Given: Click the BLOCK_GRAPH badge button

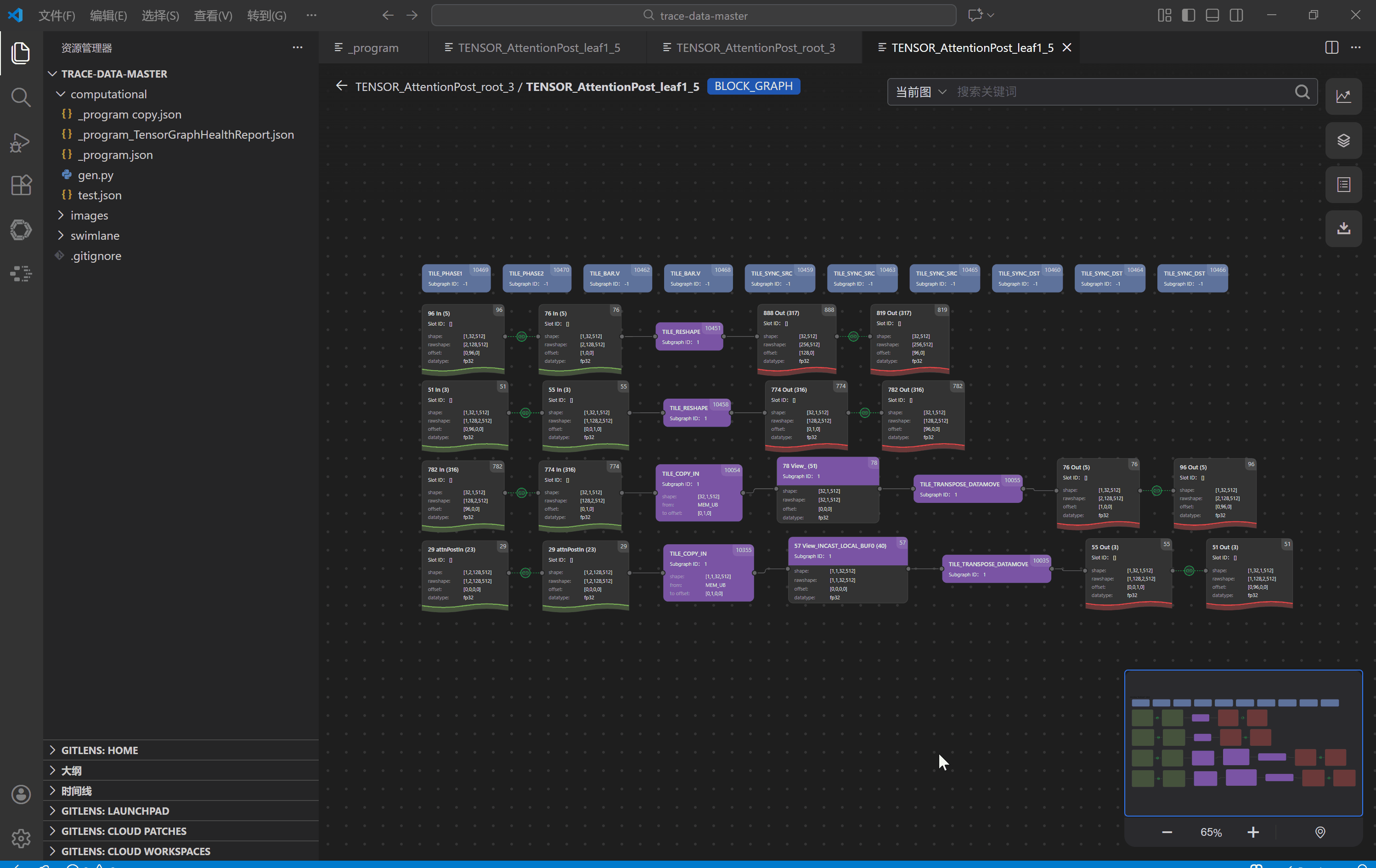Looking at the screenshot, I should (x=753, y=86).
